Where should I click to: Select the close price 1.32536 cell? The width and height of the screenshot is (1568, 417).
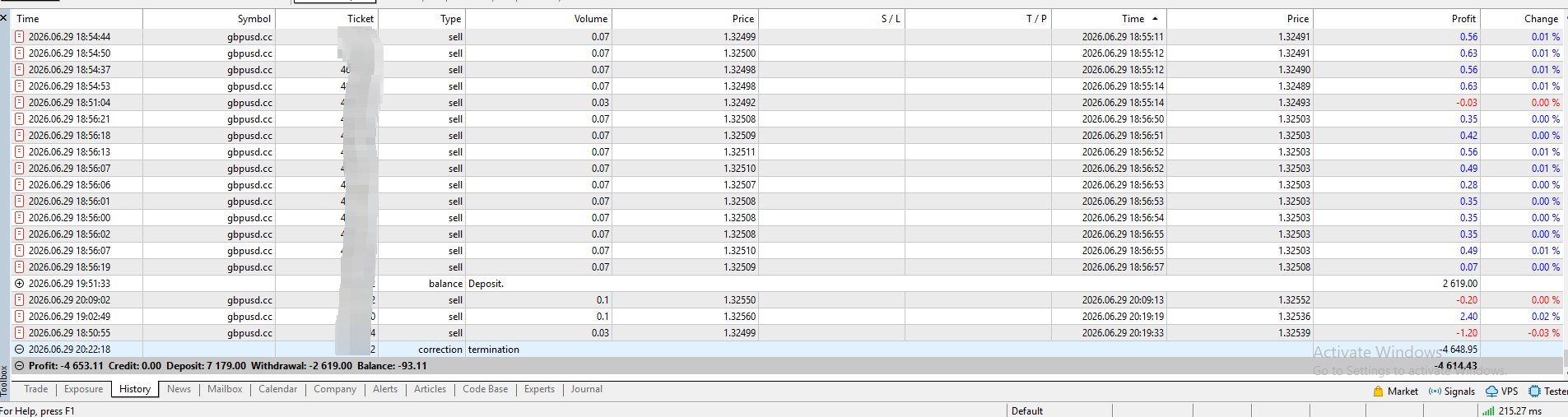[x=1294, y=317]
